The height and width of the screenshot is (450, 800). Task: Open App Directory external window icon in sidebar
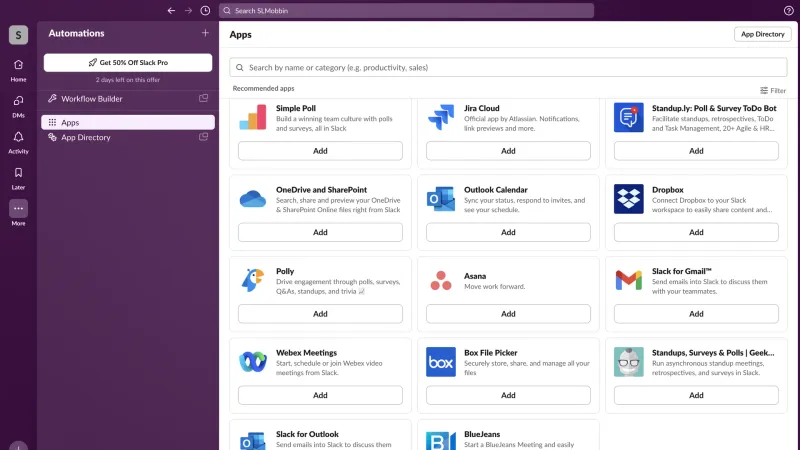pos(204,137)
